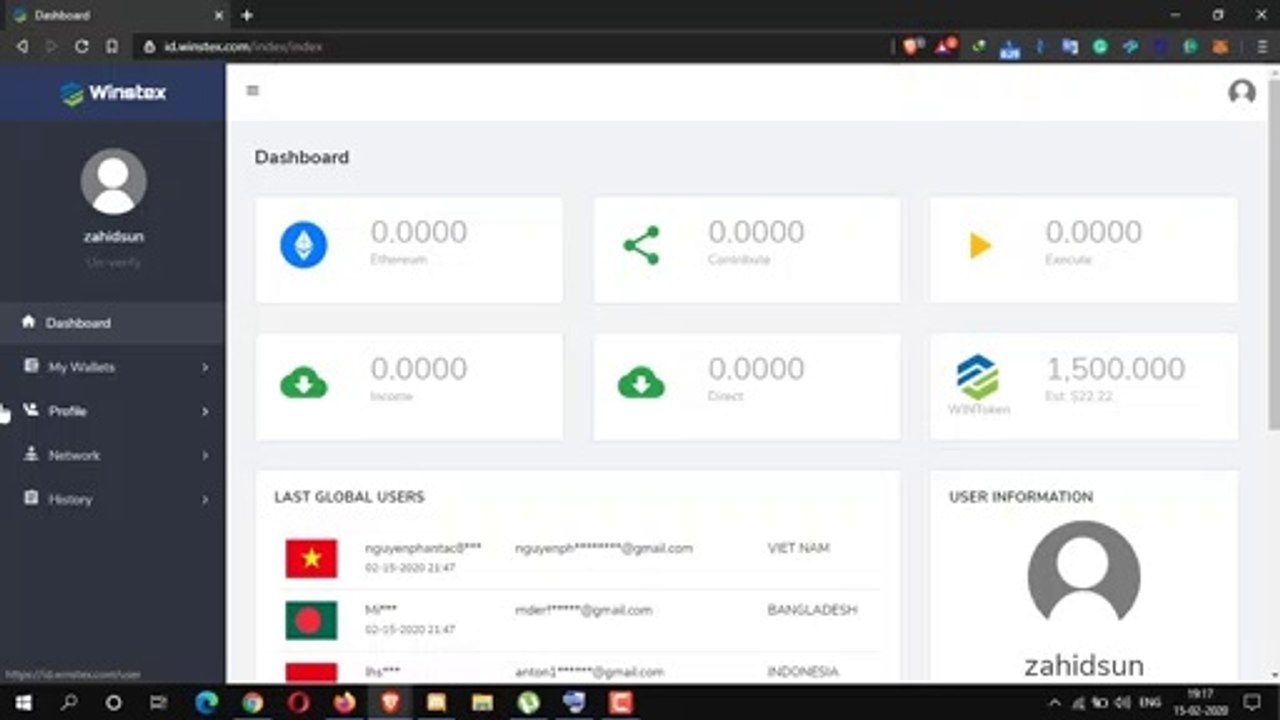Viewport: 1280px width, 720px height.
Task: Click the MetaMask fox extension icon
Action: pos(1220,46)
